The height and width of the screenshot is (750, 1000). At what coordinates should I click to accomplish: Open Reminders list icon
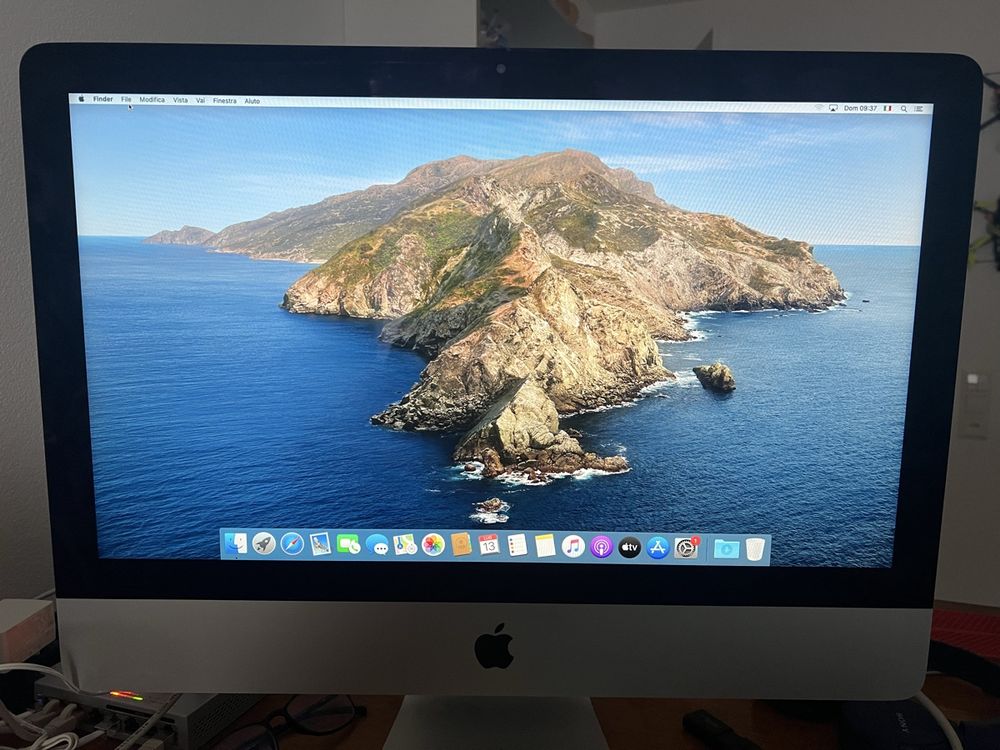tap(517, 545)
